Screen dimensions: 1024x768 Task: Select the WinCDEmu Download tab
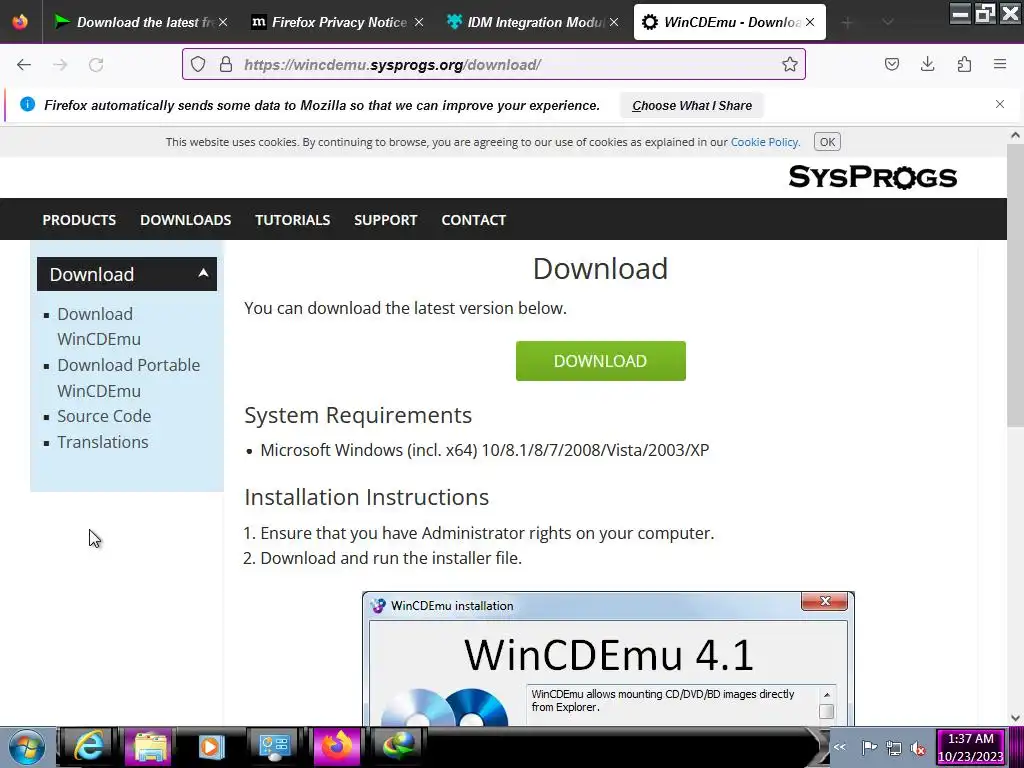[729, 22]
